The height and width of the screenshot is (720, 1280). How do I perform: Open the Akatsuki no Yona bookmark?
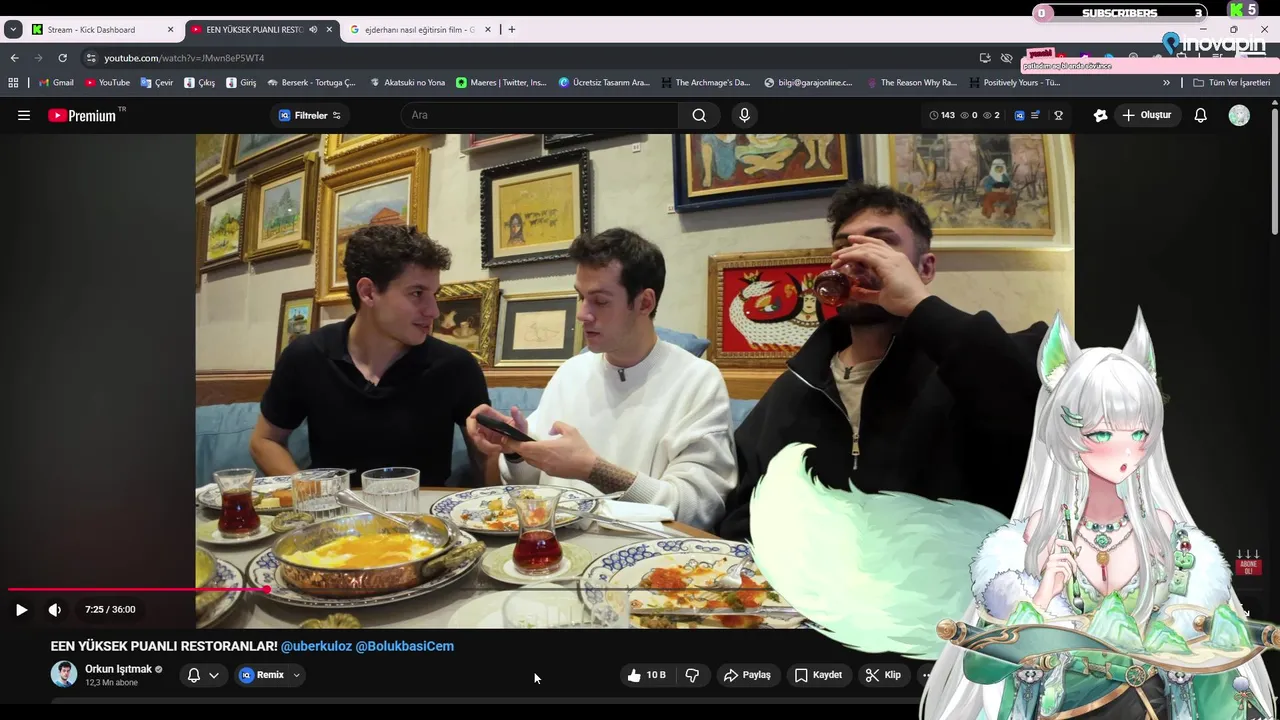pyautogui.click(x=407, y=83)
